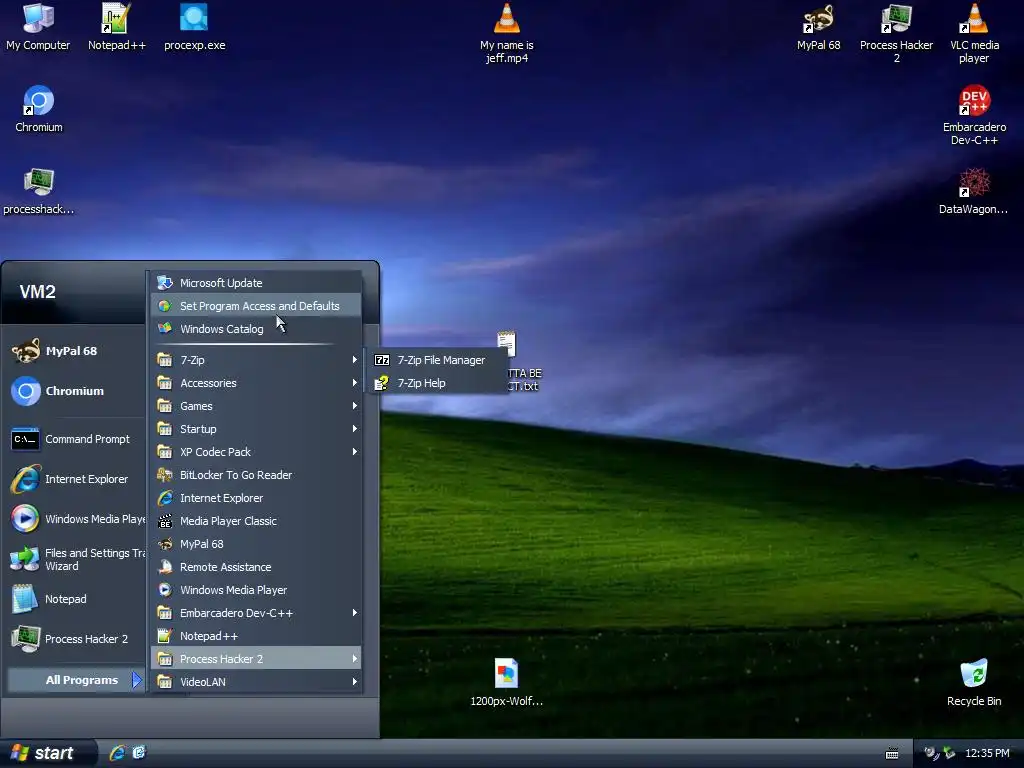Screen dimensions: 1024x768
Task: Launch VLC media player desktop shortcut
Action: point(974,33)
